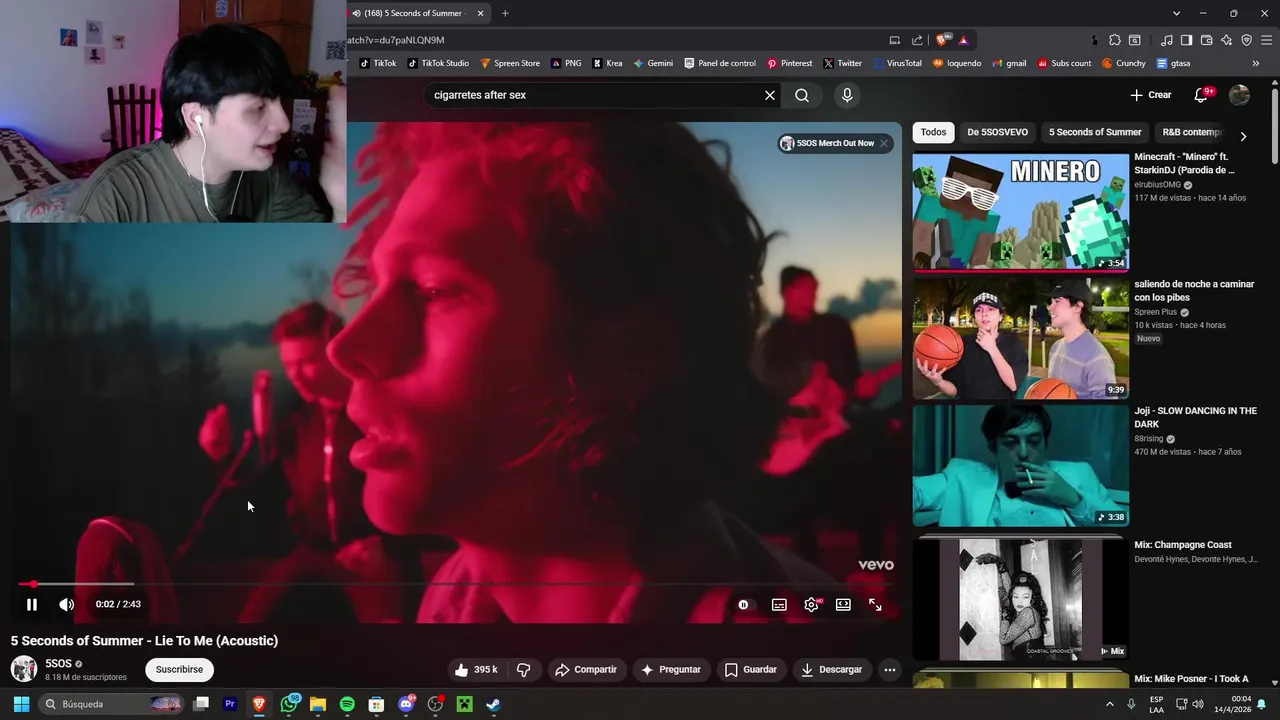
Task: Start voice search with microphone icon
Action: point(847,95)
